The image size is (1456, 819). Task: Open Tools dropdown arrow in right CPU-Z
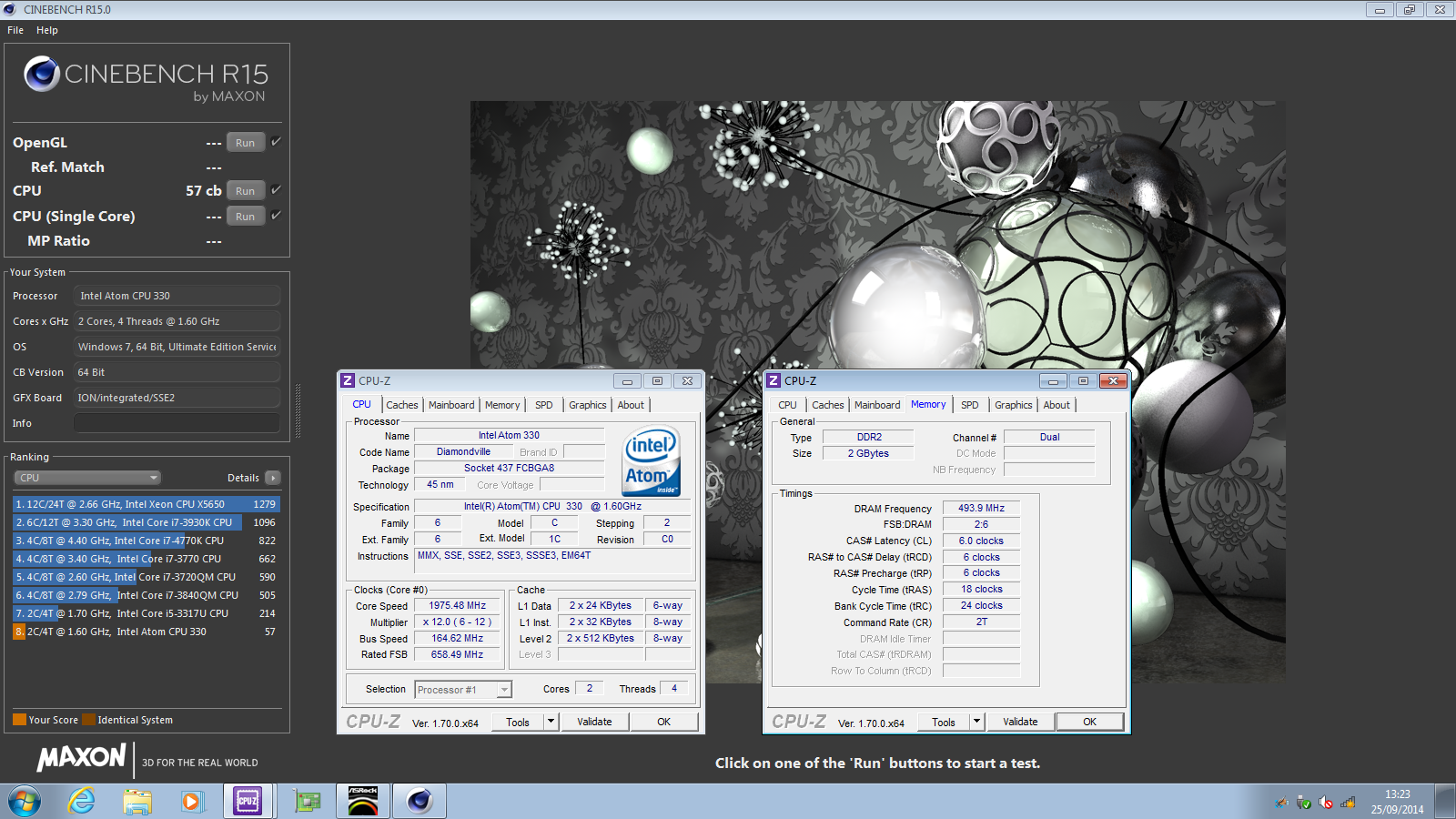tap(976, 722)
